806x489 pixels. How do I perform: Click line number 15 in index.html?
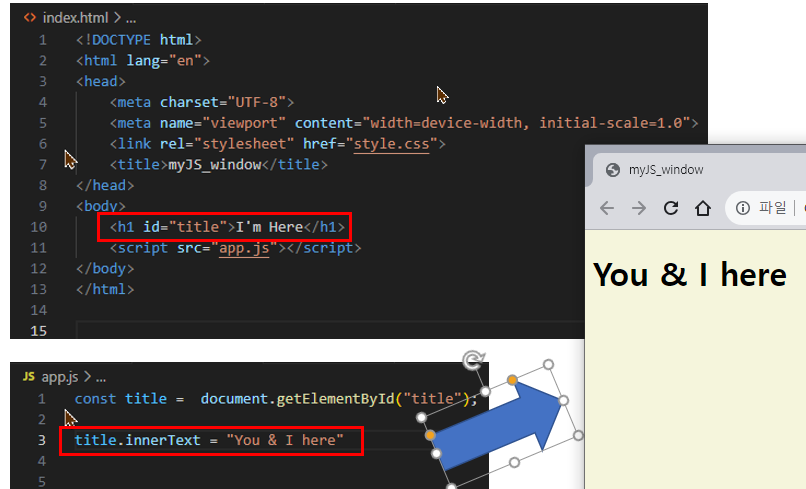tap(39, 331)
